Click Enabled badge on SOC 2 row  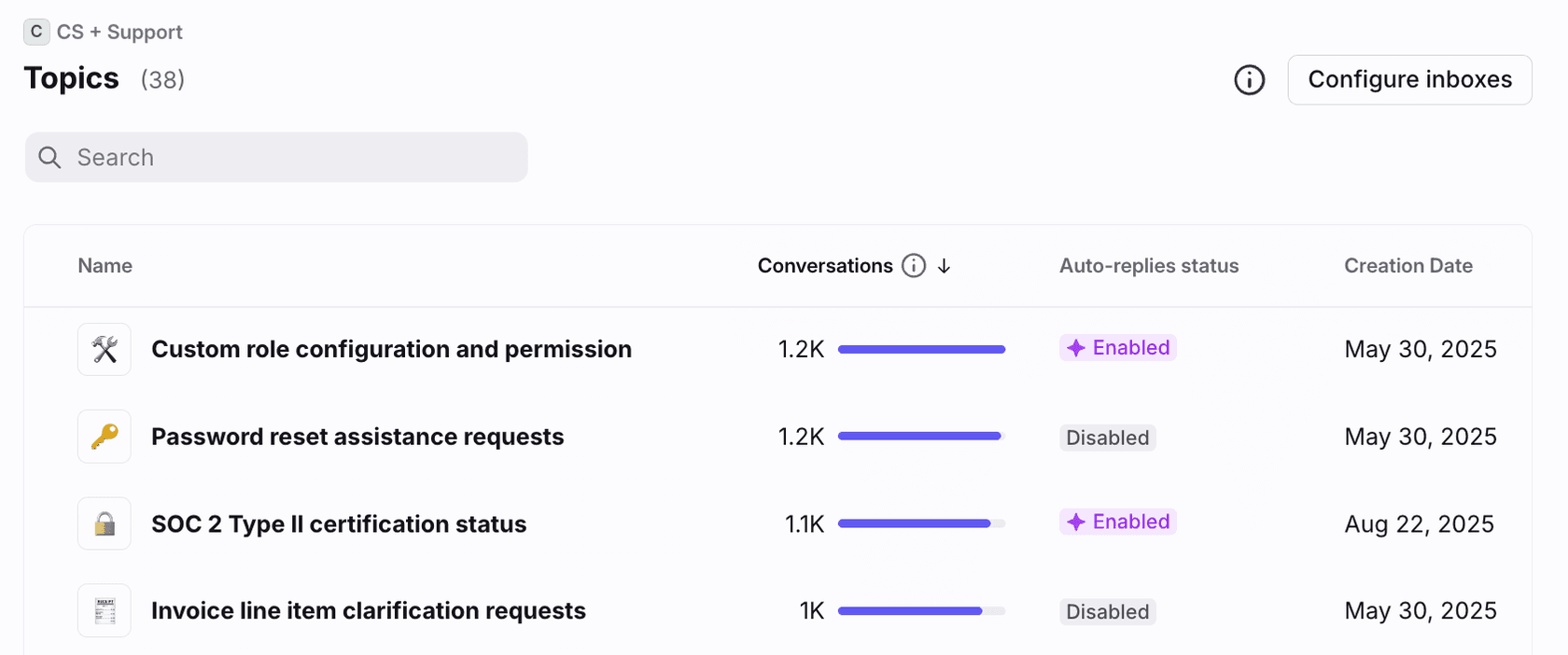tap(1117, 522)
